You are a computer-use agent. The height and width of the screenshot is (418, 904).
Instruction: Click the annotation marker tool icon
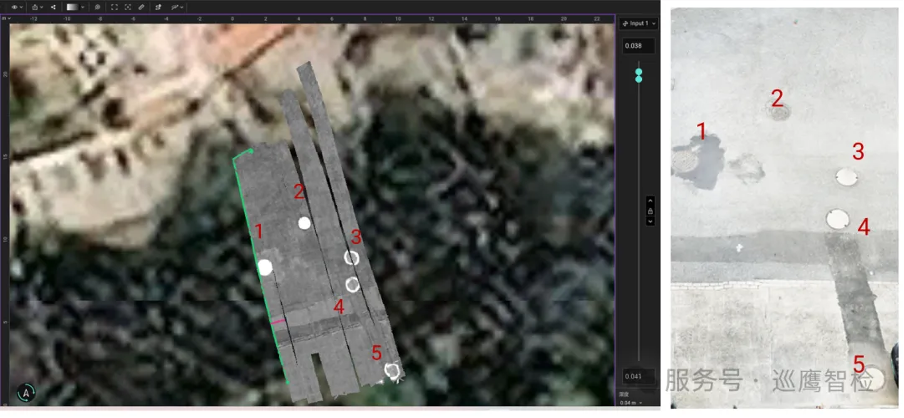click(158, 6)
